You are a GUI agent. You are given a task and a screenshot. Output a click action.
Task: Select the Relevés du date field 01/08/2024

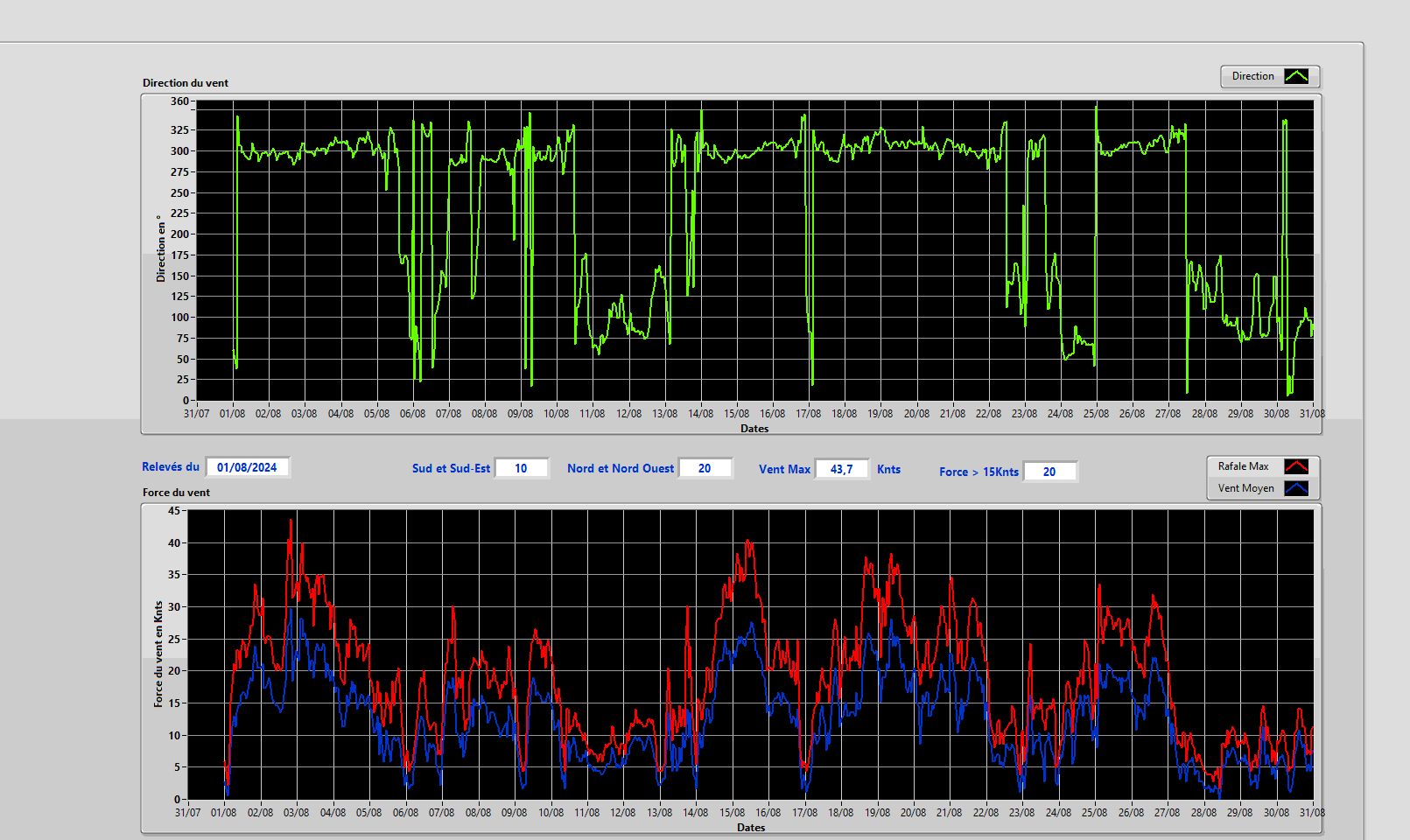[x=247, y=467]
